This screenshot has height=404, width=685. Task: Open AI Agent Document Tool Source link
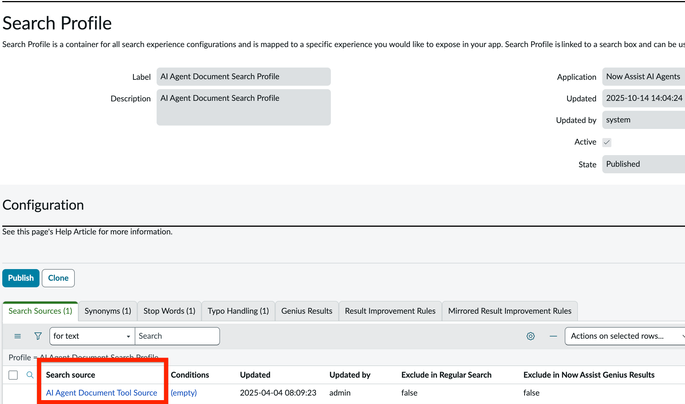102,393
